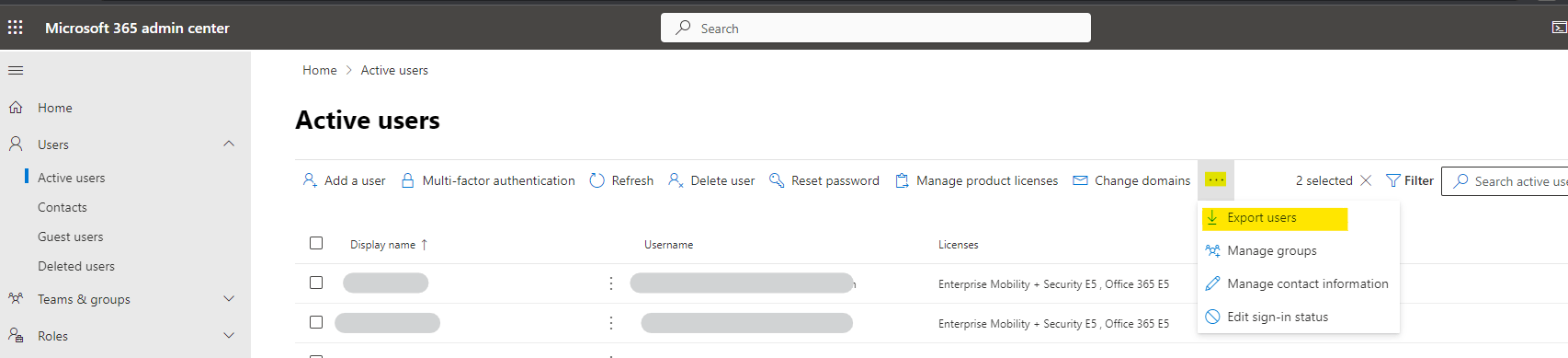Click the Filter funnel icon
The height and width of the screenshot is (358, 1568).
point(1393,180)
